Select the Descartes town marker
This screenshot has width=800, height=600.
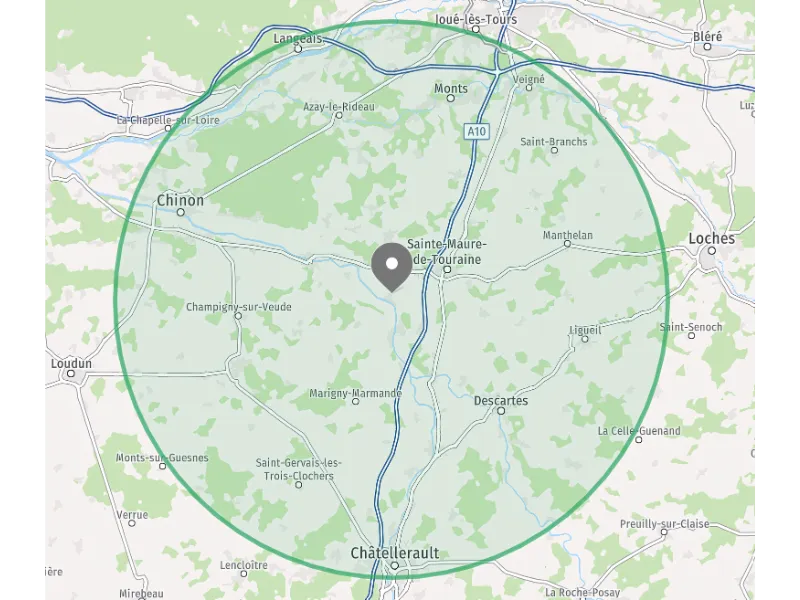[x=501, y=411]
